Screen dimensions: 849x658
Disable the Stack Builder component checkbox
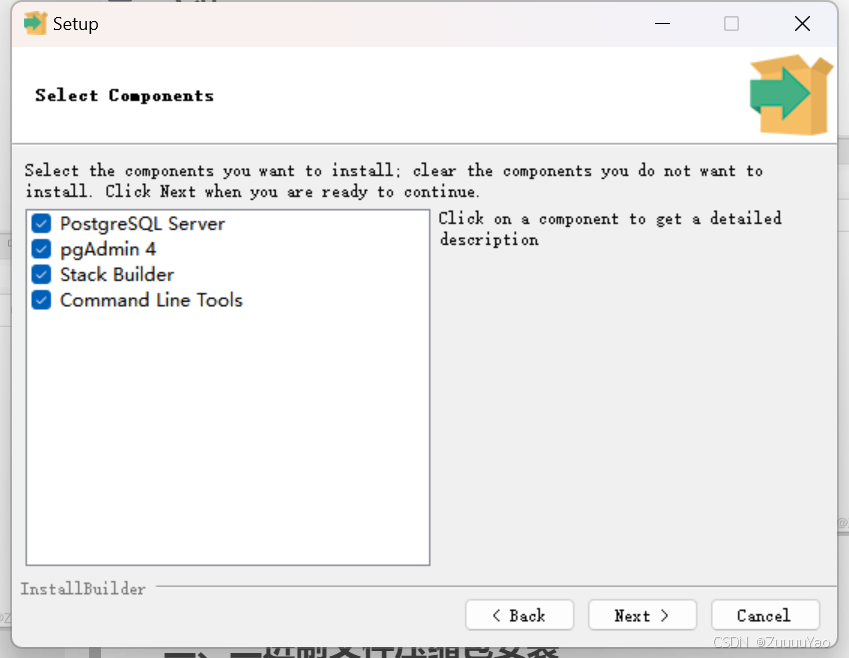click(41, 274)
